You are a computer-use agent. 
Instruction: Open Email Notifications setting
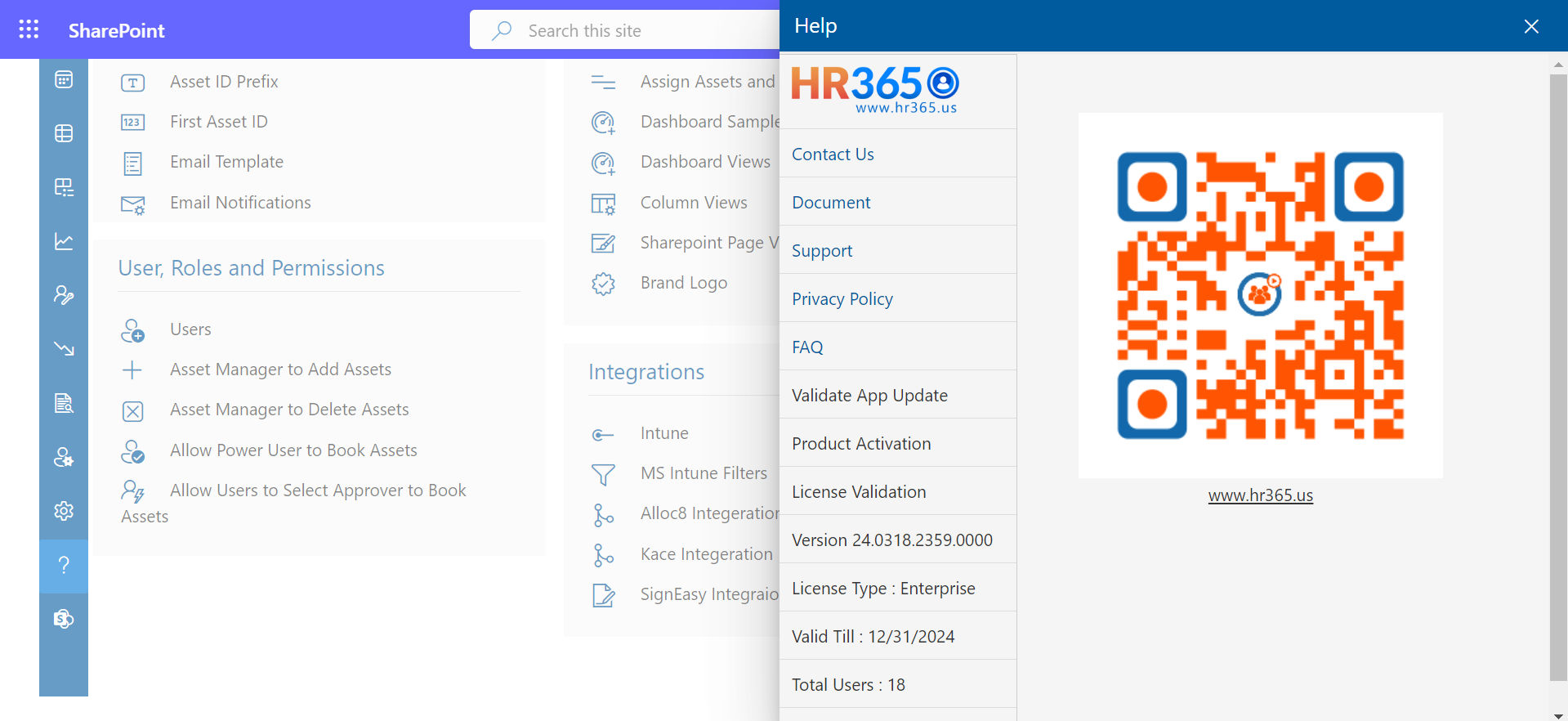tap(240, 203)
